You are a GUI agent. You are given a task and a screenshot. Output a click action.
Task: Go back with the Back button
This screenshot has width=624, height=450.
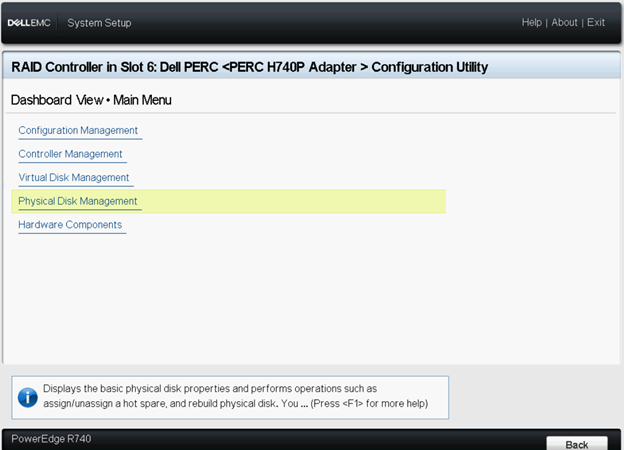[x=577, y=444]
